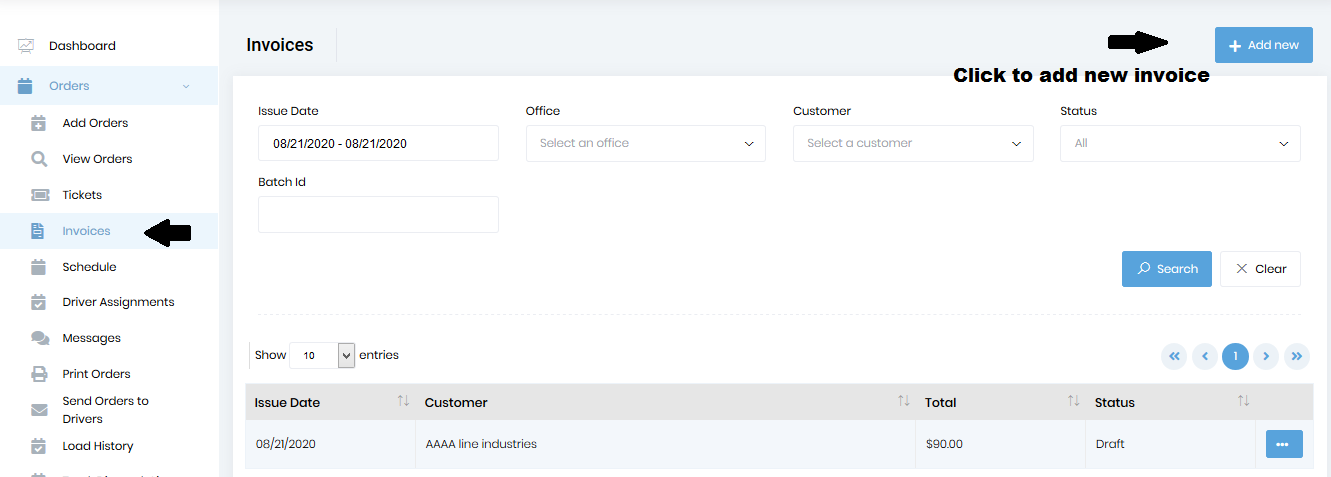The width and height of the screenshot is (1331, 477).
Task: Open Schedule from the sidebar menu
Action: pyautogui.click(x=89, y=267)
